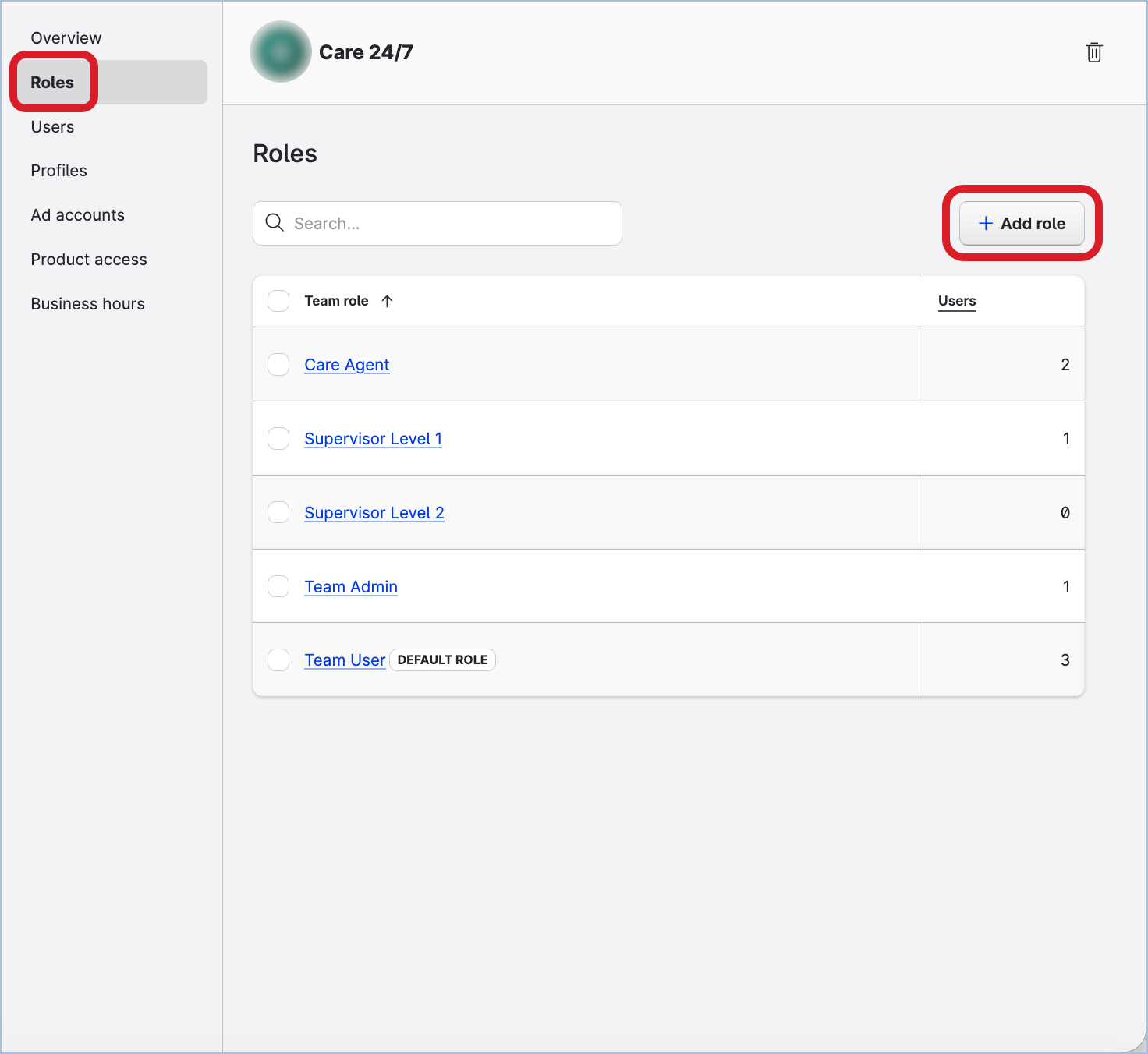Click the Care 24/7 team avatar
Screen dimensions: 1148x1054
click(281, 52)
